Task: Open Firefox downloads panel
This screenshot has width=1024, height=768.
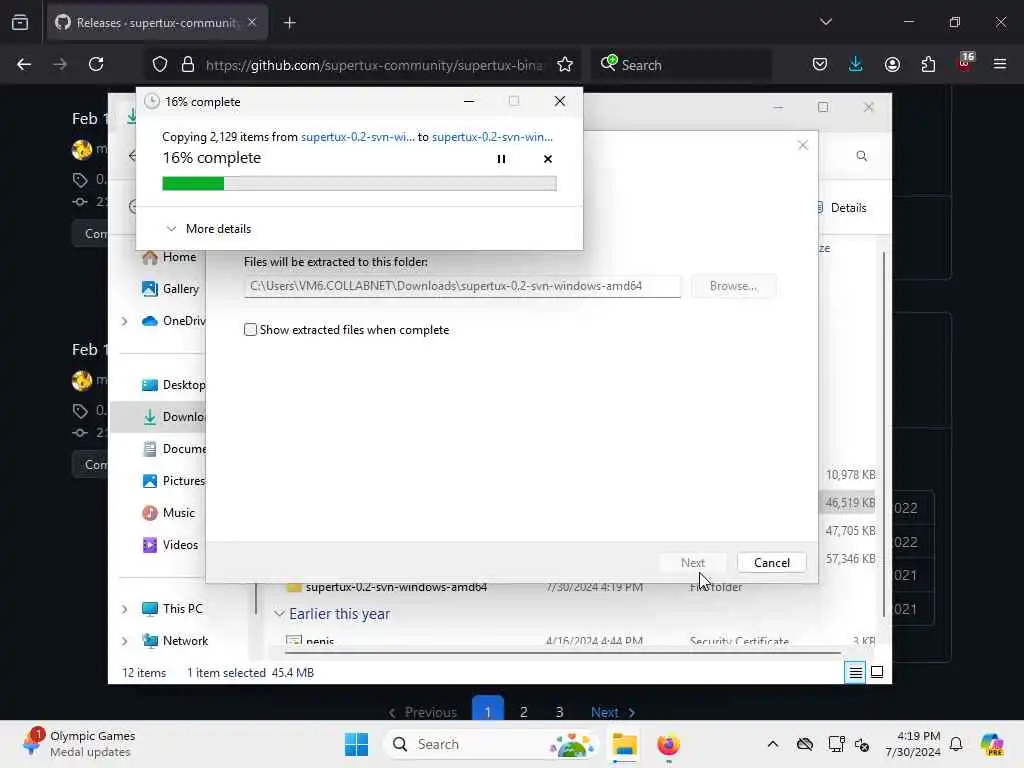Action: click(856, 64)
